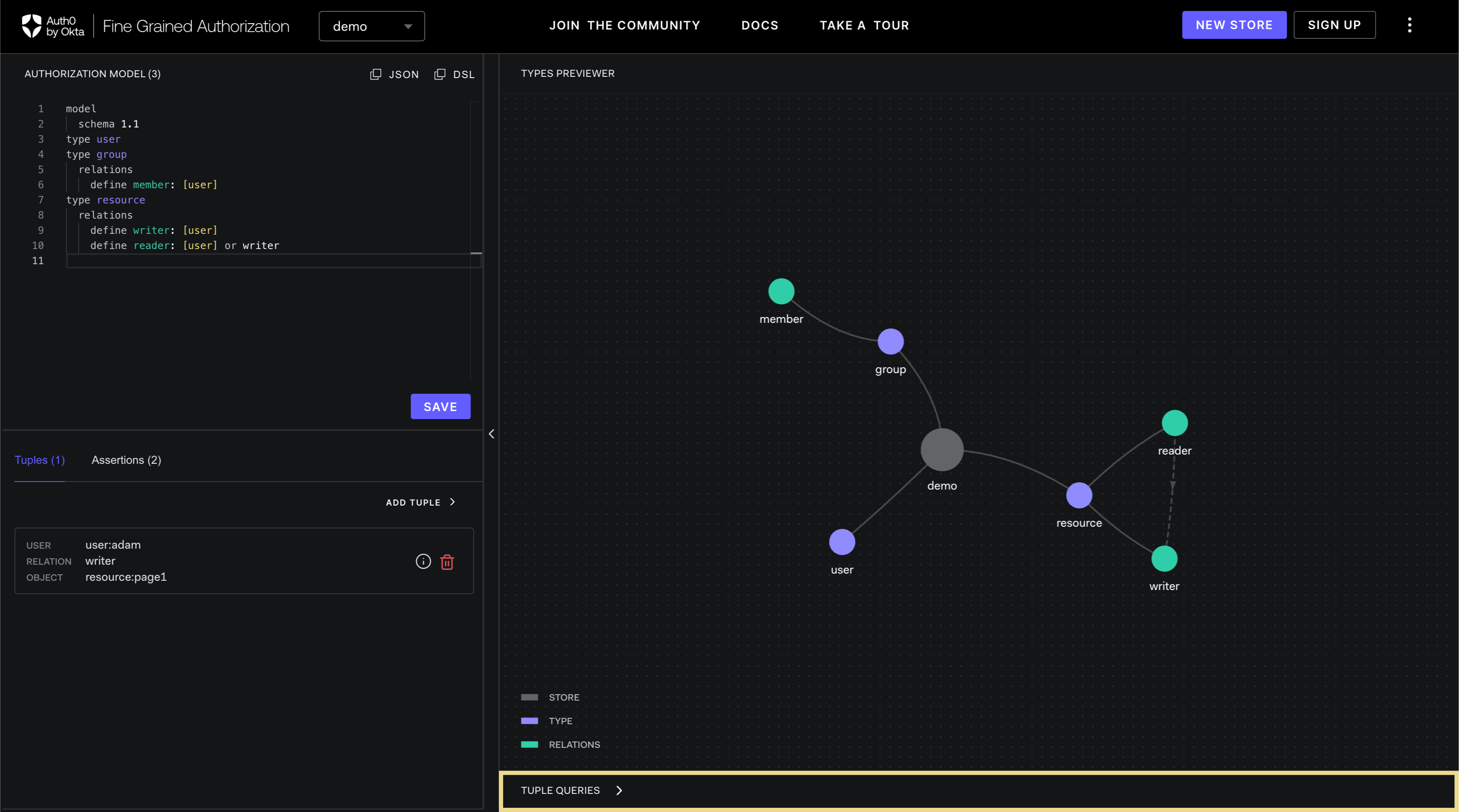Screen dimensions: 1459x812
Task: Click the 'user:adam' tuple value
Action: pos(113,545)
